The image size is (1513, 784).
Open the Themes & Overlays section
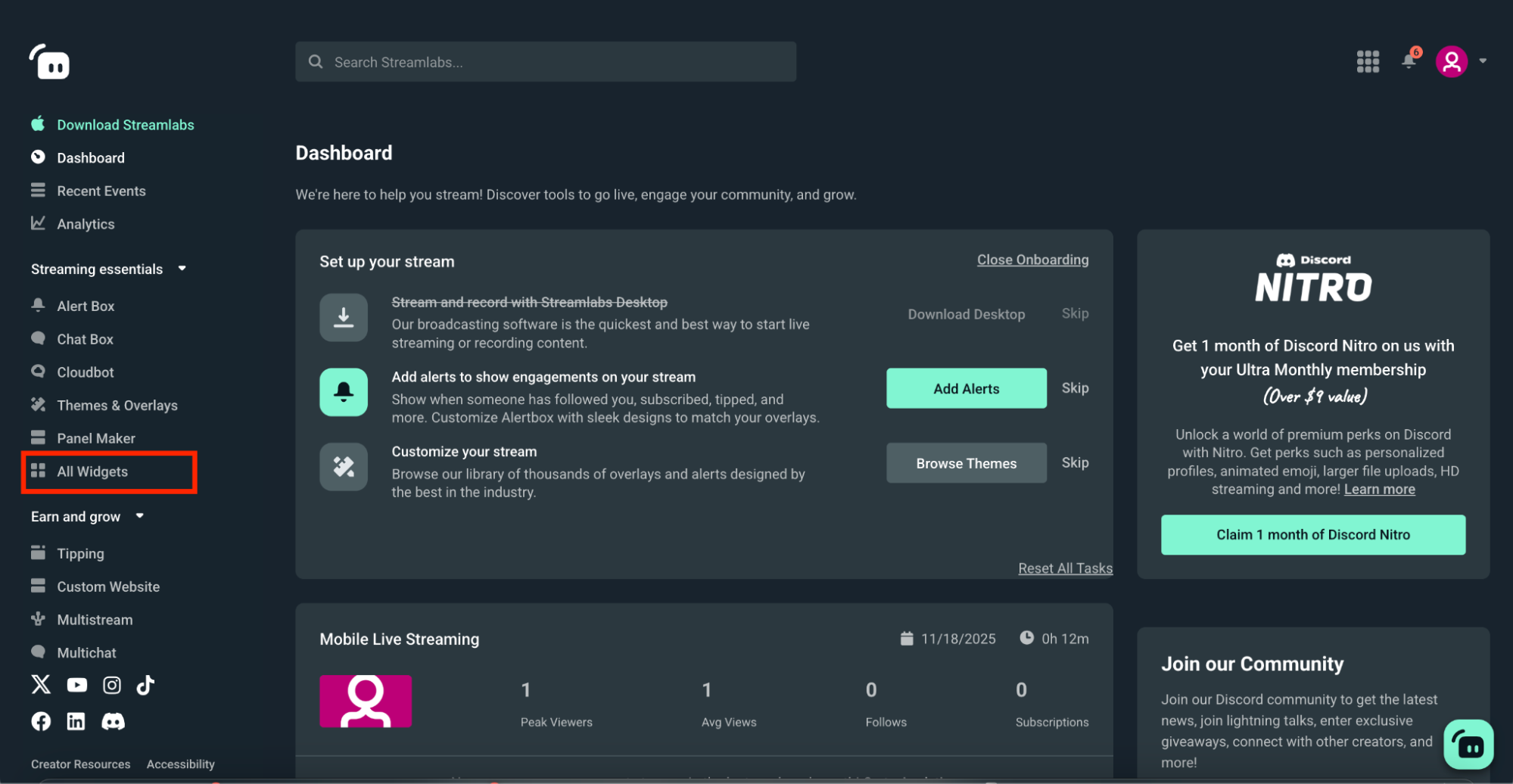tap(117, 405)
